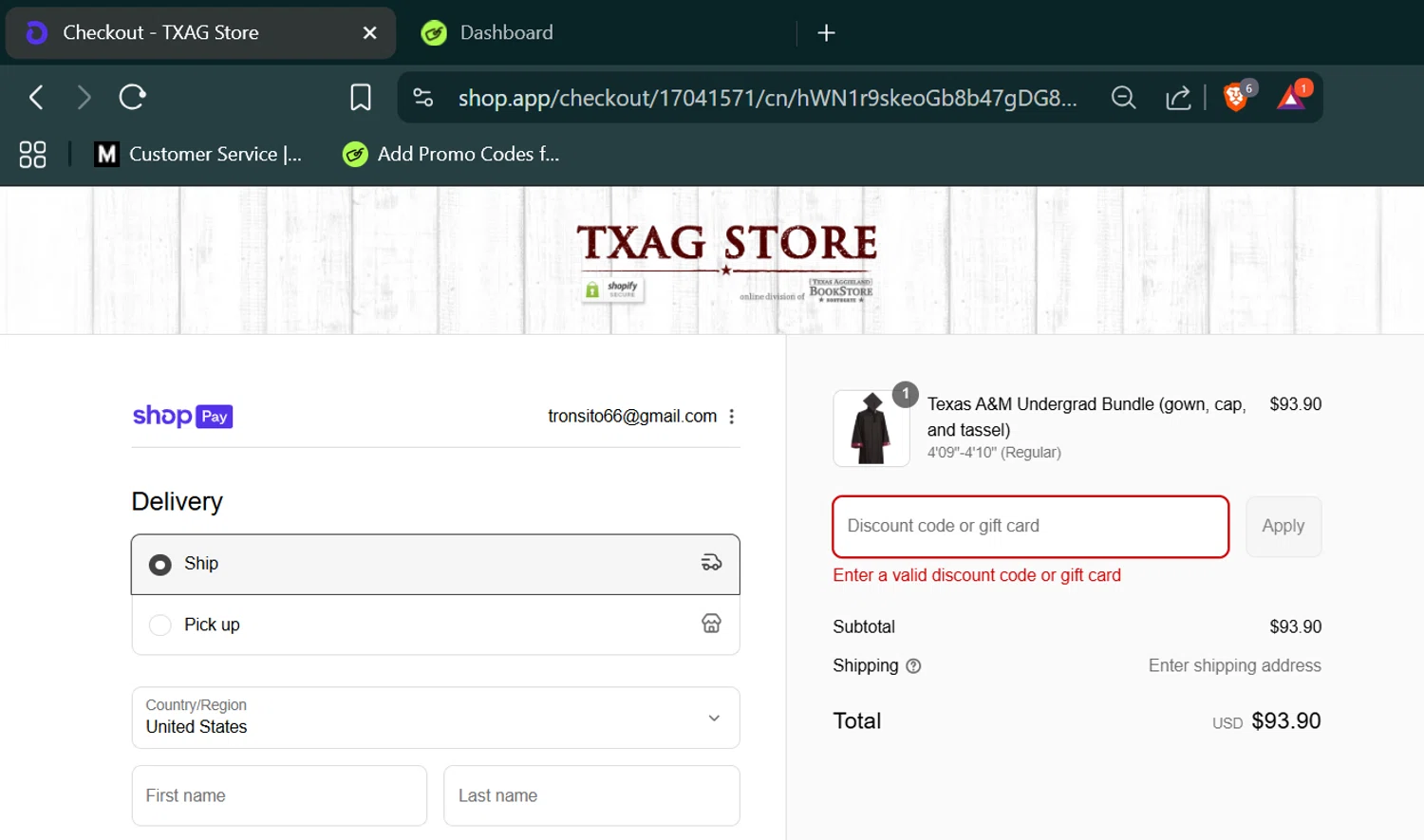
Task: Click the gown product thumbnail
Action: coord(871,428)
